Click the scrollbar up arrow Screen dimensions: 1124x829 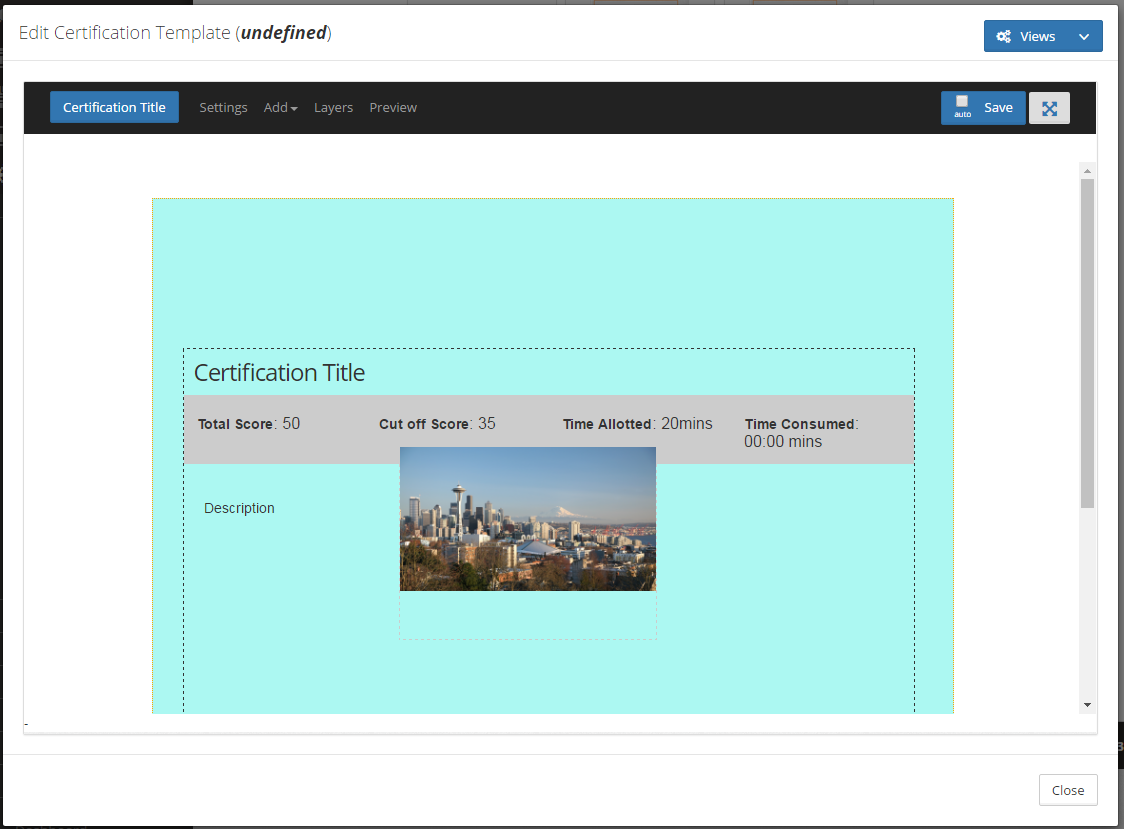tap(1087, 171)
